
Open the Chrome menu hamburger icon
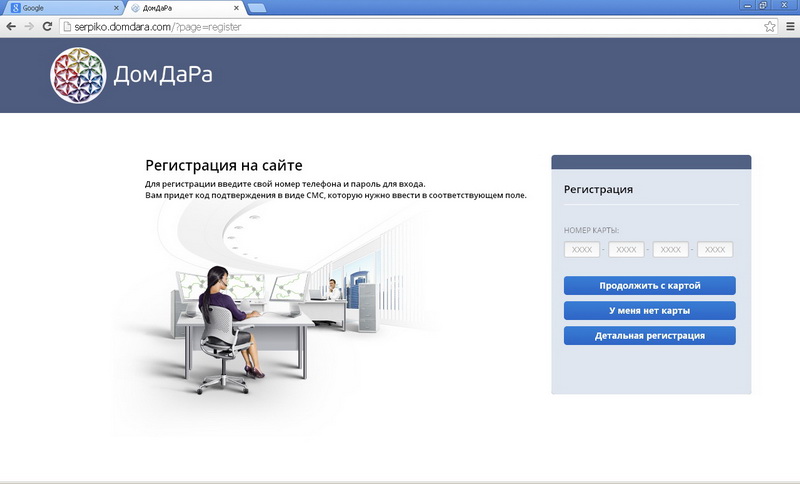click(x=790, y=27)
